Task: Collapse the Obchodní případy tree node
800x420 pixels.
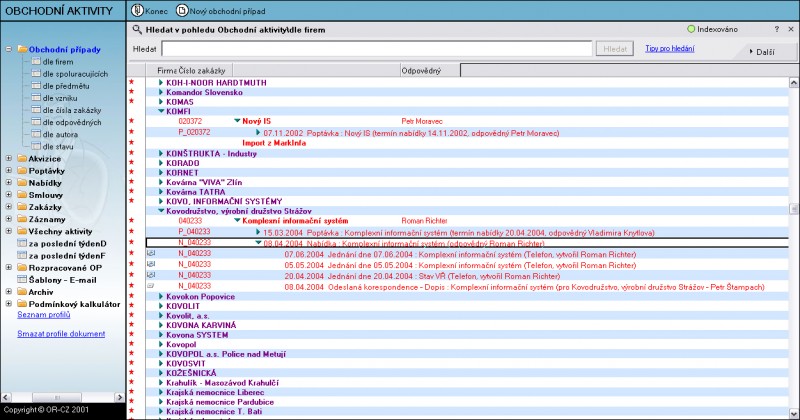Action: [9, 49]
